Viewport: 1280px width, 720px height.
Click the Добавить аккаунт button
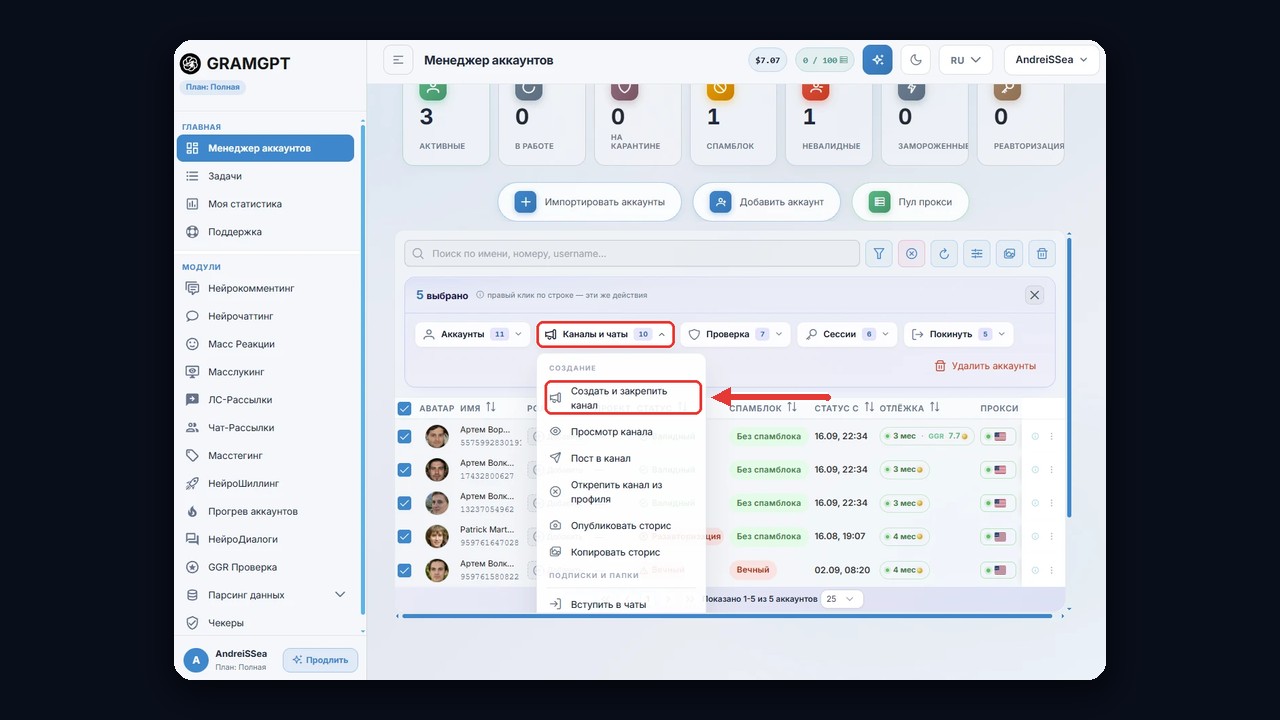click(x=768, y=202)
